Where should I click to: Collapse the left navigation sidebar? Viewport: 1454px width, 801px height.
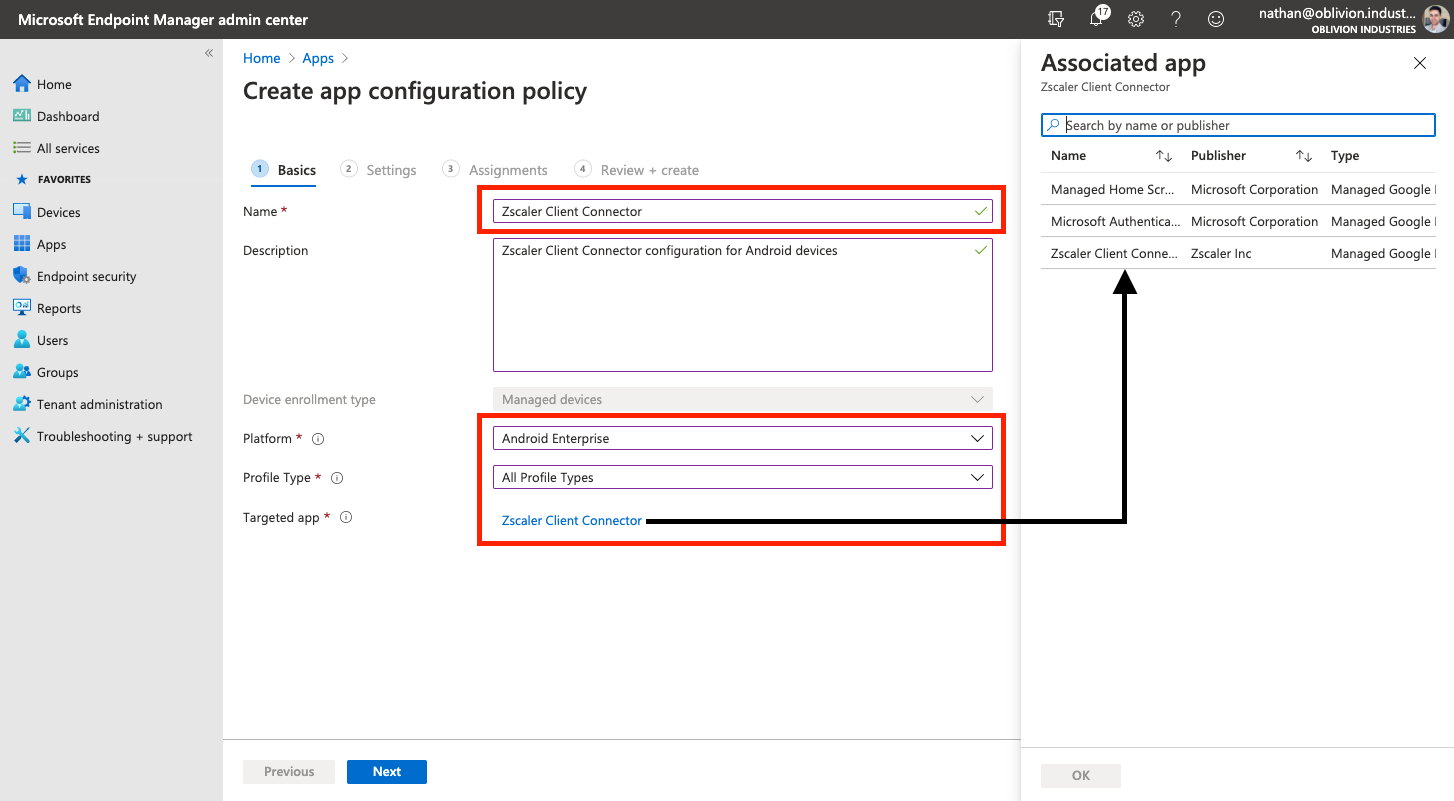209,53
